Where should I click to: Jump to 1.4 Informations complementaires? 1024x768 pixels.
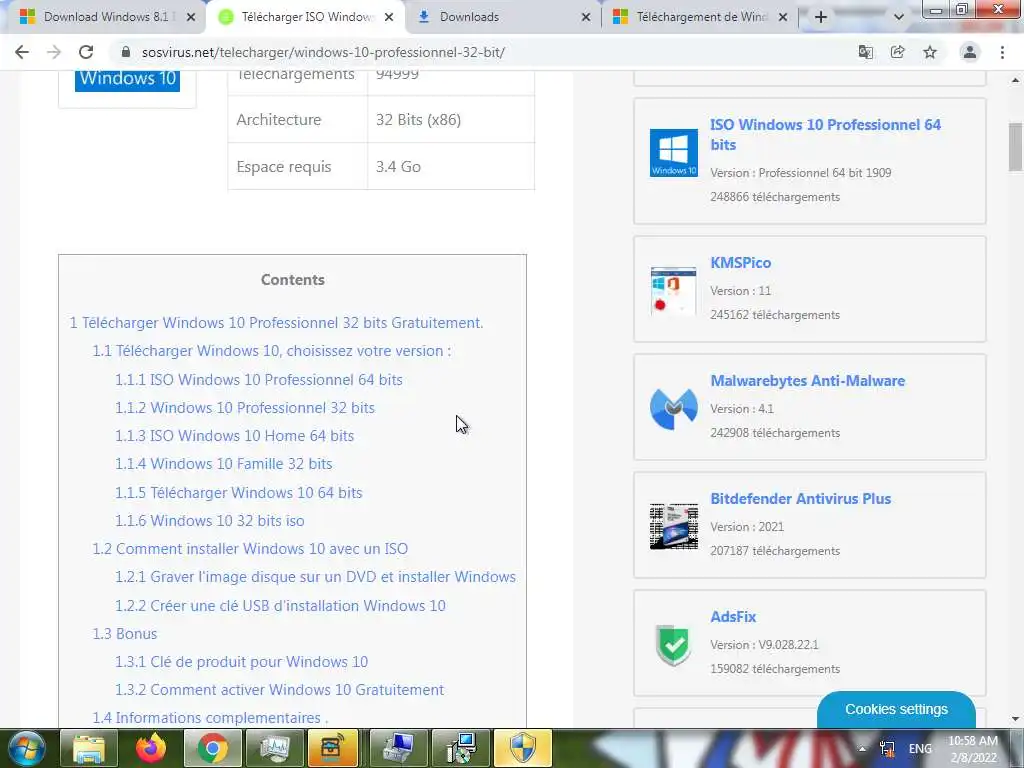(x=210, y=718)
